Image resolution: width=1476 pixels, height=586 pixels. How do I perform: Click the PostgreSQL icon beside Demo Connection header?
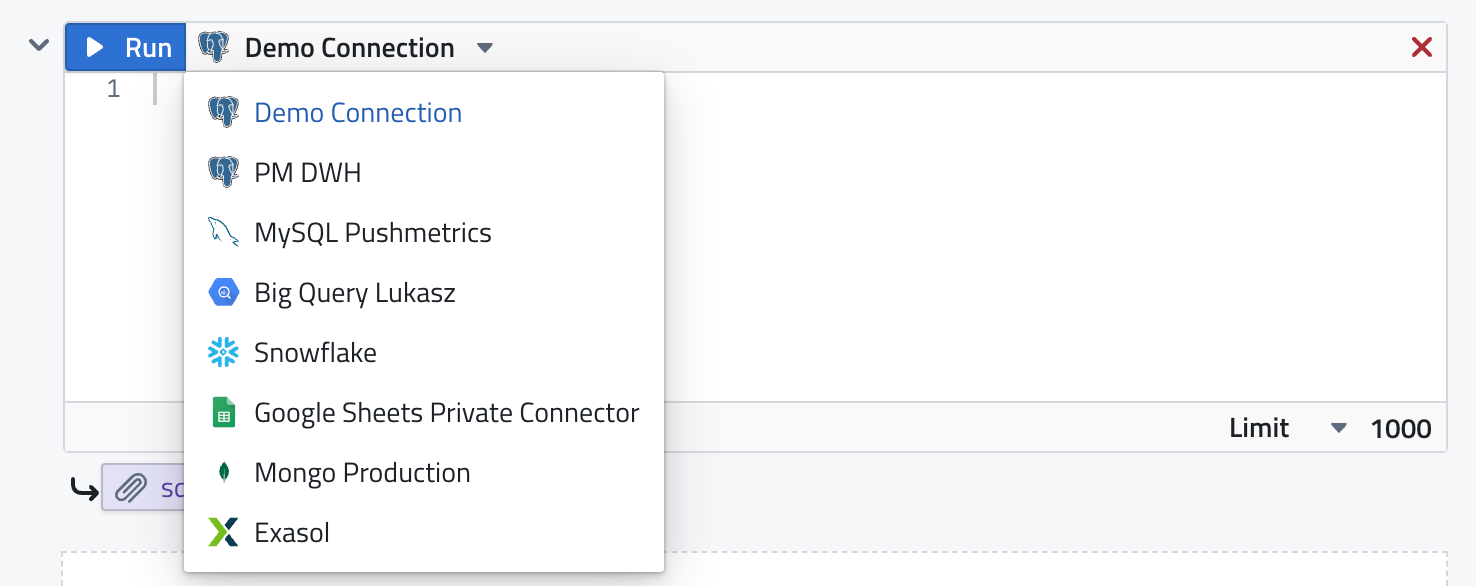214,47
